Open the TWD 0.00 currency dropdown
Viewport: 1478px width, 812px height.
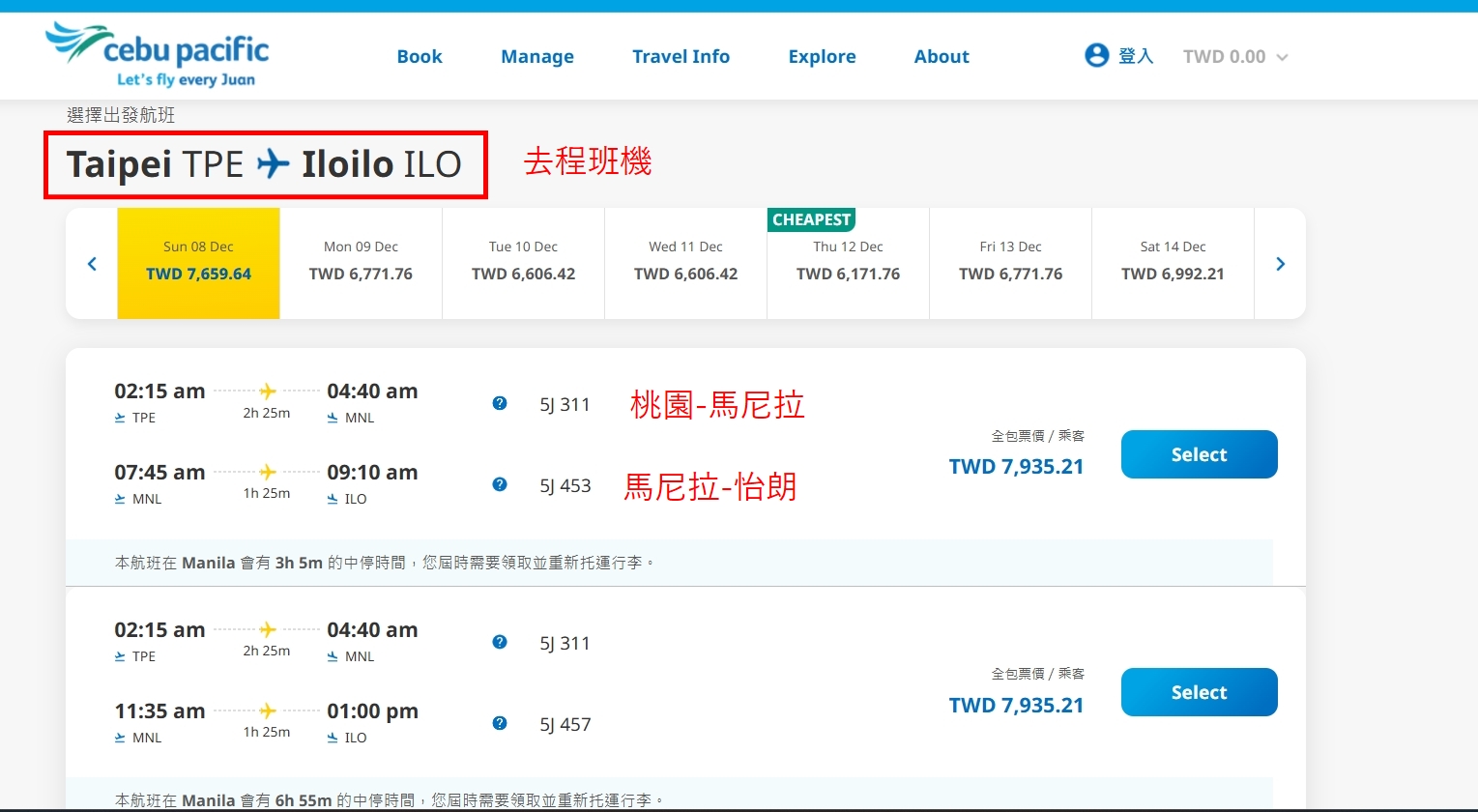coord(1235,55)
